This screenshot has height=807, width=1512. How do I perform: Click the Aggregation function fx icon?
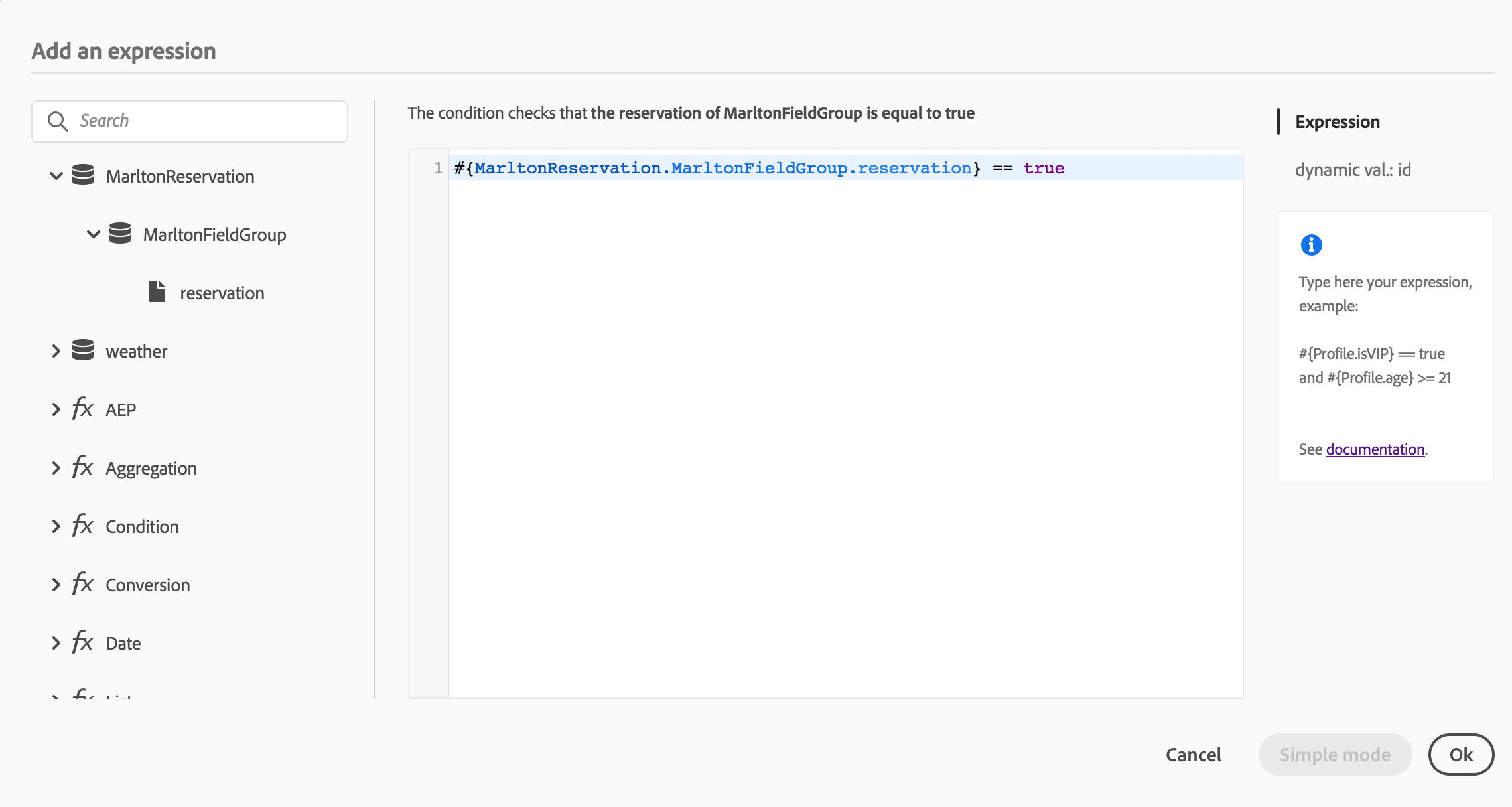82,467
